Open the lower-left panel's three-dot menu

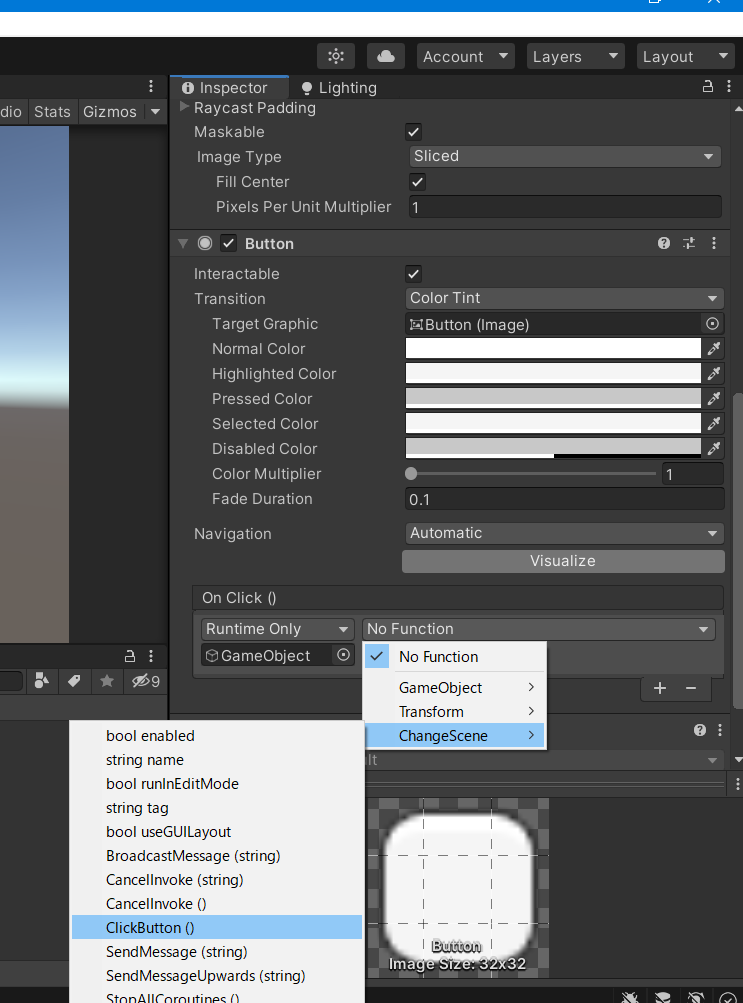pos(151,656)
